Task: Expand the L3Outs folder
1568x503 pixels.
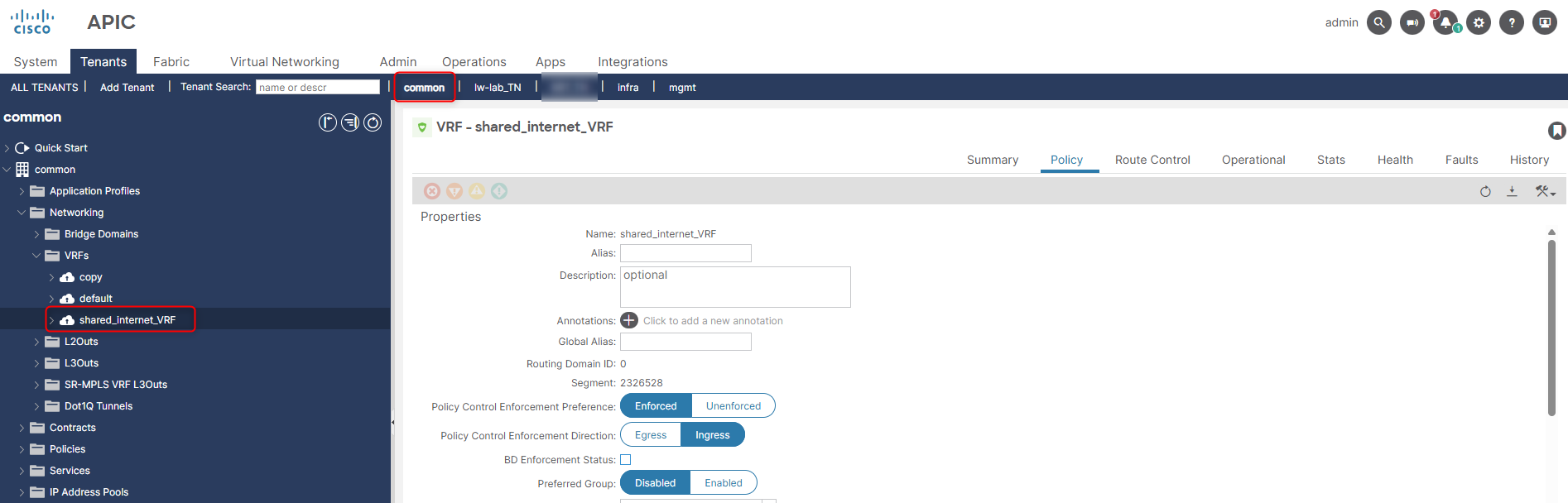Action: 36,363
